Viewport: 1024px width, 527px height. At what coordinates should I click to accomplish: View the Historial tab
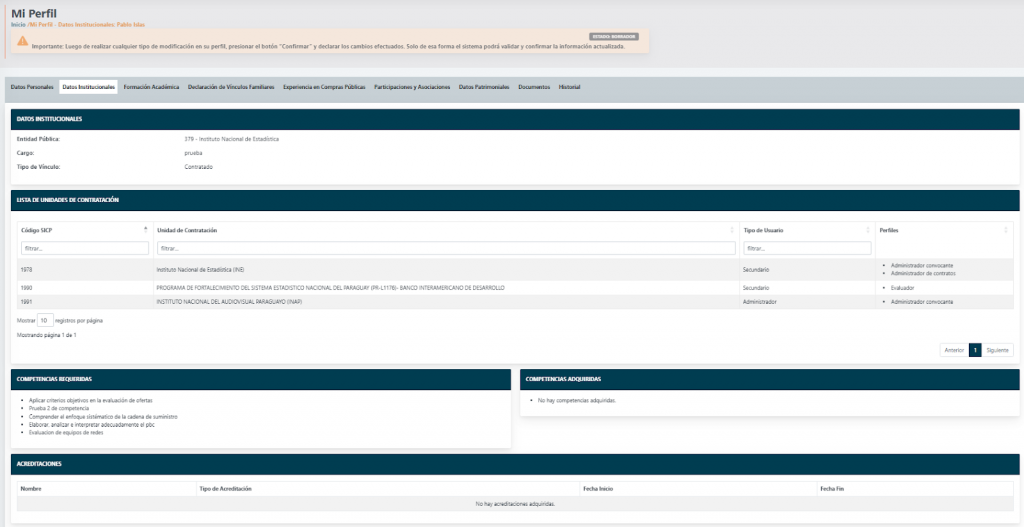(569, 87)
